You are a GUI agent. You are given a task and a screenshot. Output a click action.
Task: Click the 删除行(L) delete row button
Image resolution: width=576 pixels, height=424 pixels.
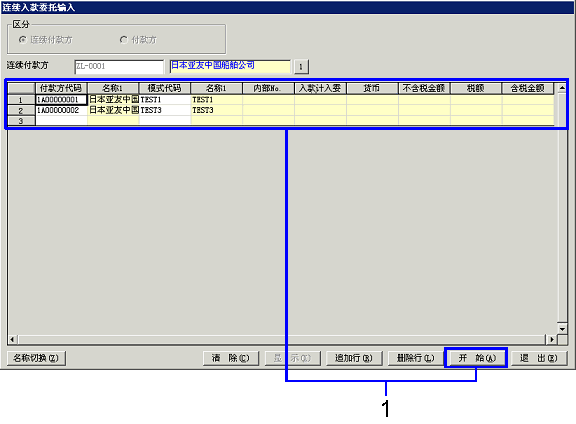(415, 358)
